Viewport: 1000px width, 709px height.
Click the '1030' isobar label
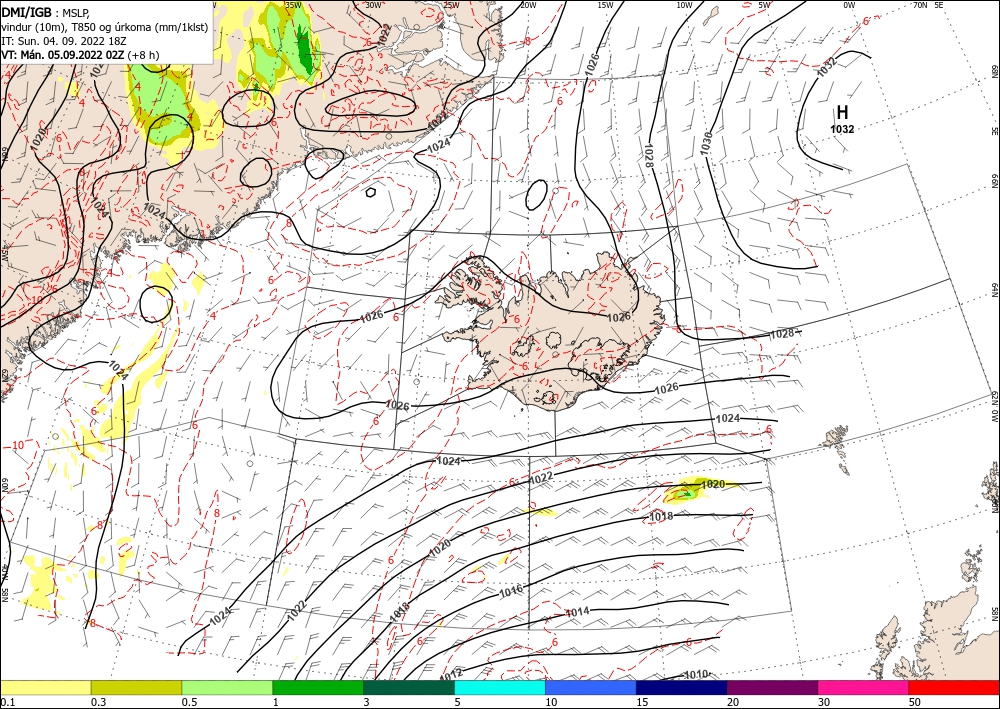tap(705, 144)
